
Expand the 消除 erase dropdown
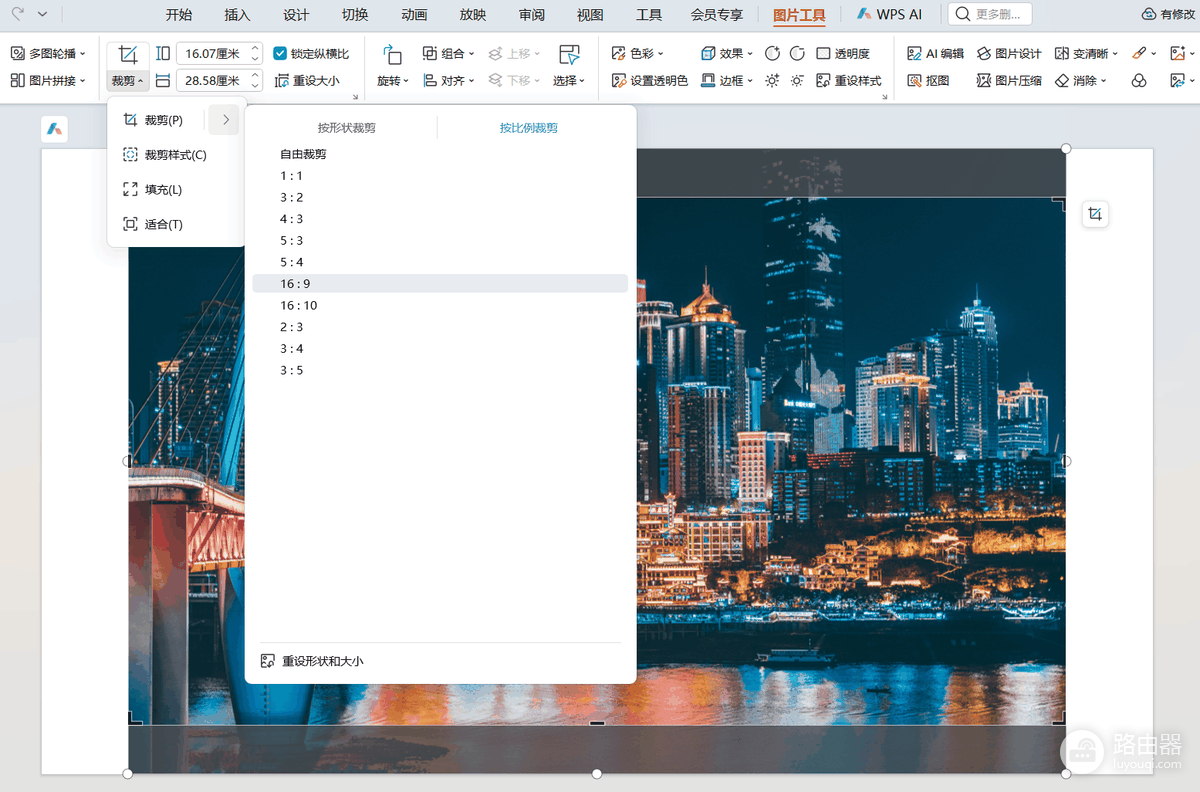coord(1081,80)
